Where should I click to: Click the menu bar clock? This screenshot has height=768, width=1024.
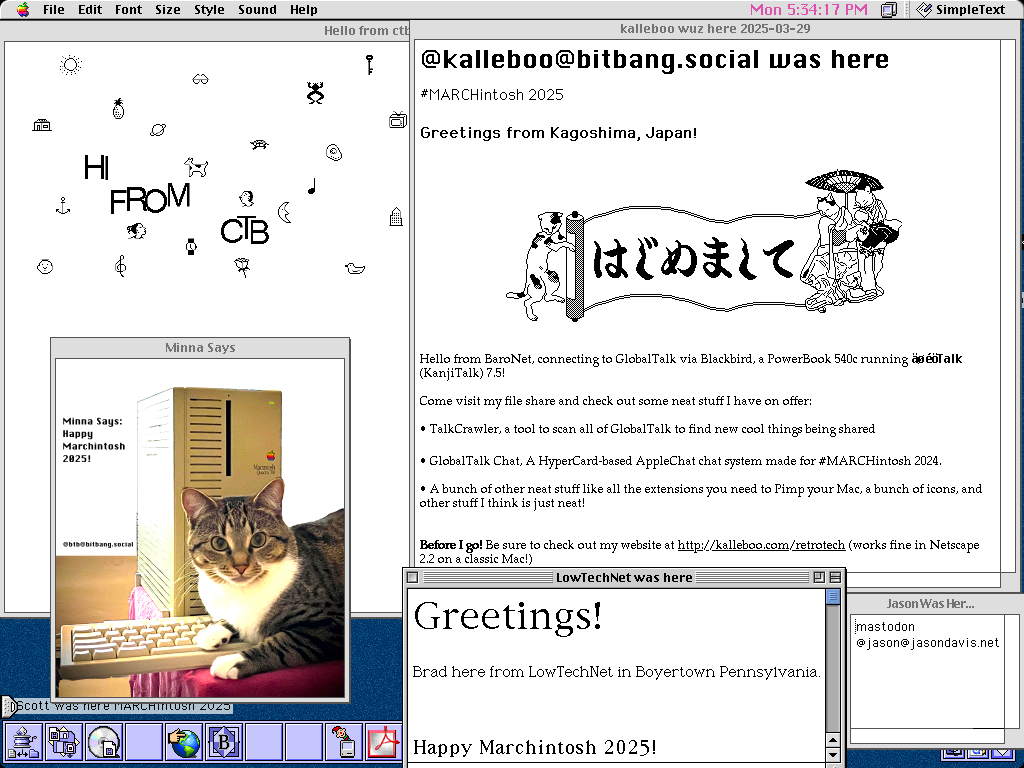(808, 10)
